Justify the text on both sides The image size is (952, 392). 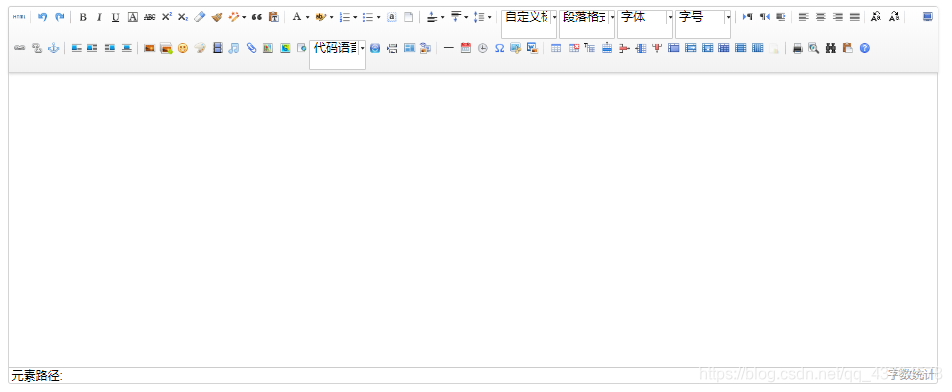click(x=855, y=17)
